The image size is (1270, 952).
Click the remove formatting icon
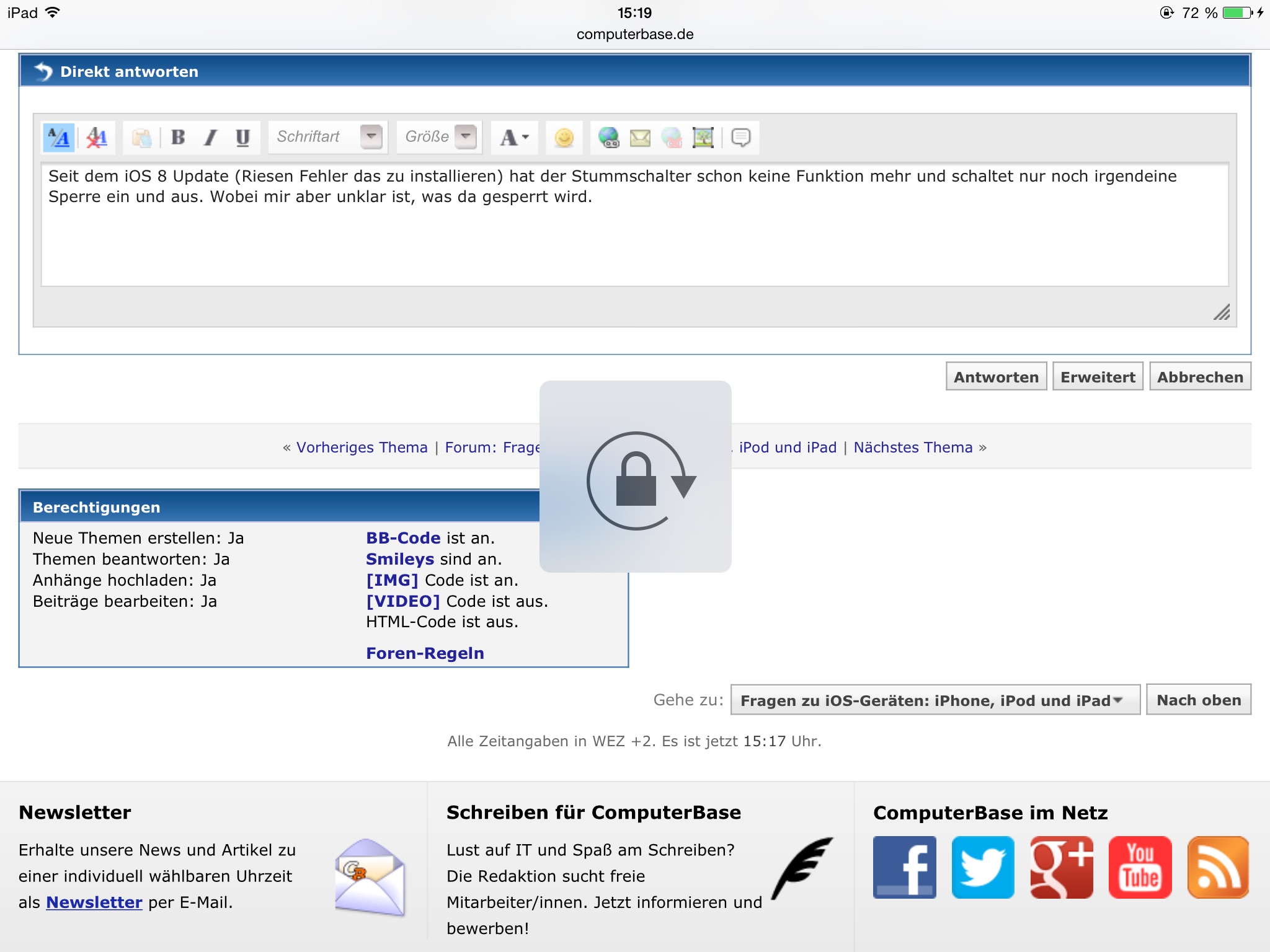click(97, 138)
